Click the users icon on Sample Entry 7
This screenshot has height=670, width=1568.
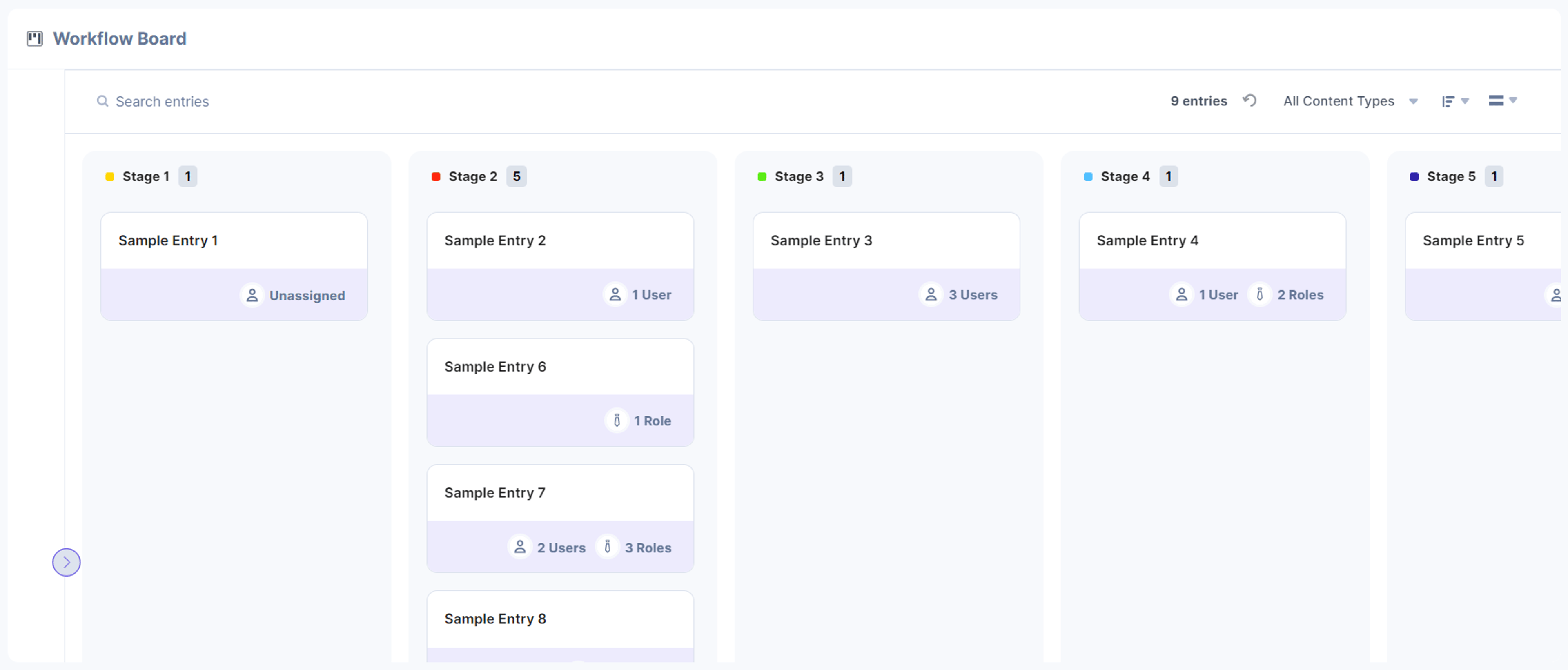(x=520, y=547)
